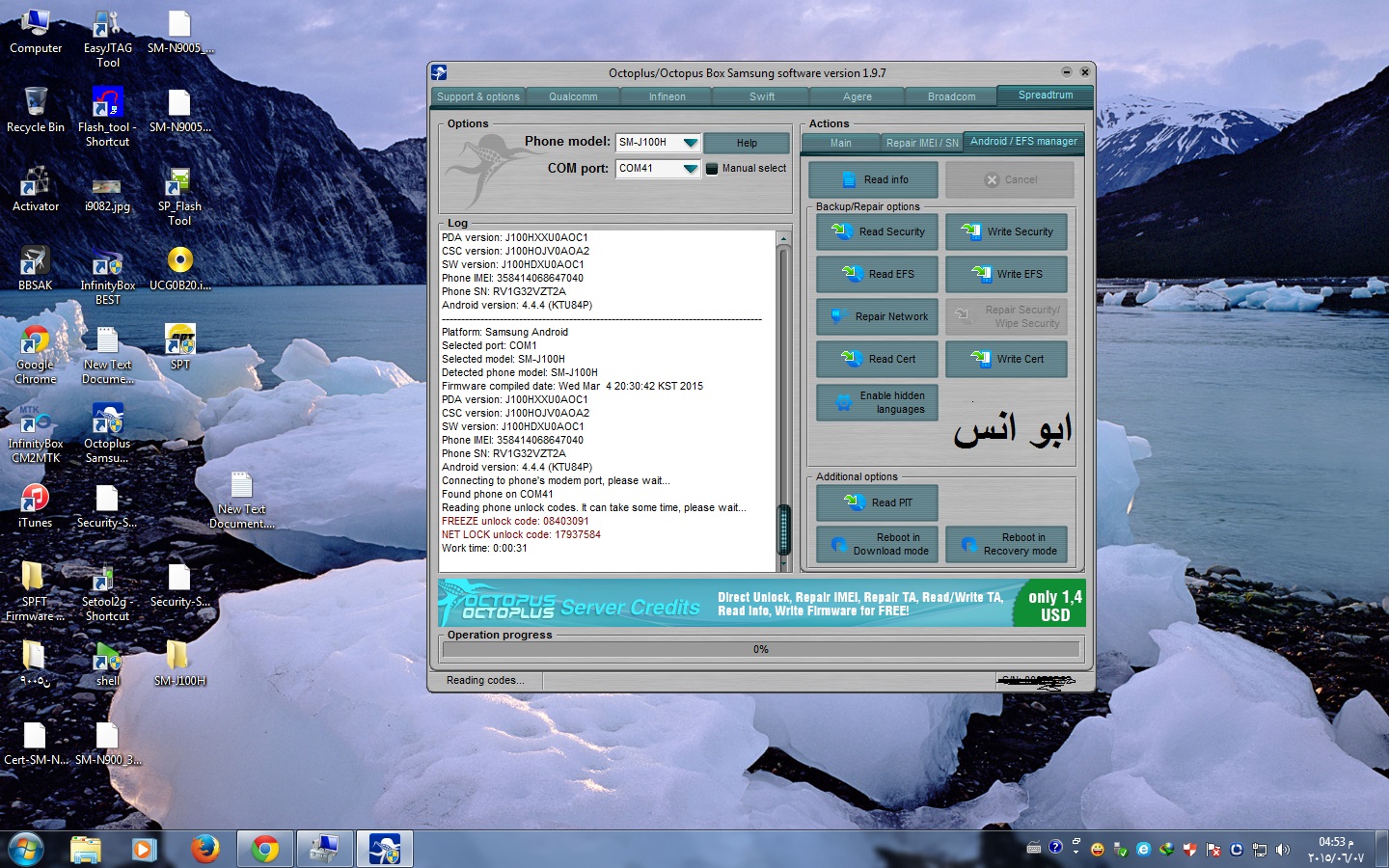Open Google Chrome desktop shortcut
Screen dimensions: 1389x868
[36, 355]
